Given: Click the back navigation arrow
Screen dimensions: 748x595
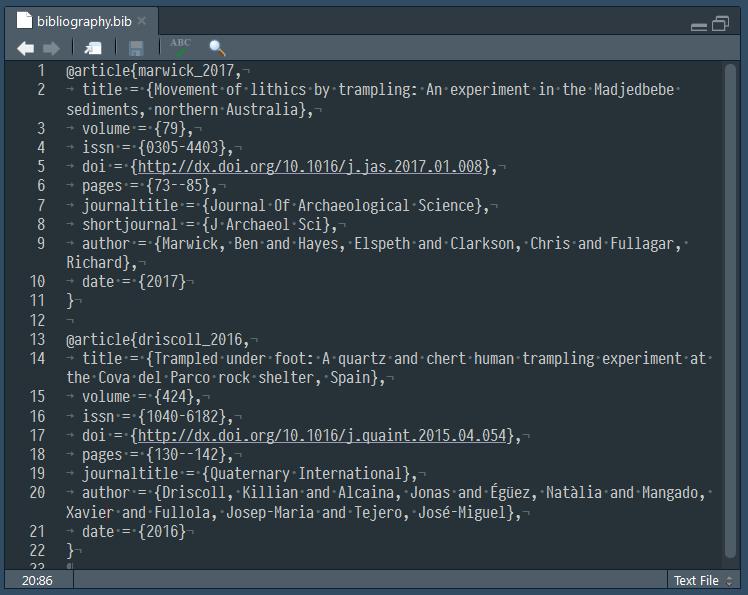Looking at the screenshot, I should pyautogui.click(x=26, y=47).
